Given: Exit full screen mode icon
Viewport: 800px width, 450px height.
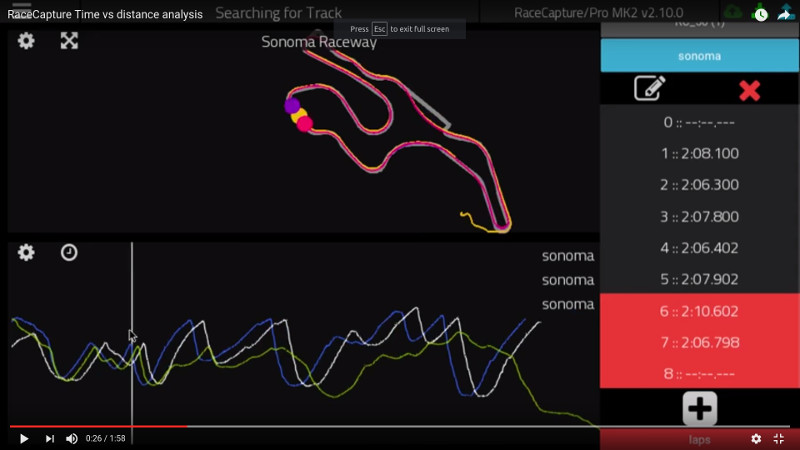Looking at the screenshot, I should pos(779,438).
